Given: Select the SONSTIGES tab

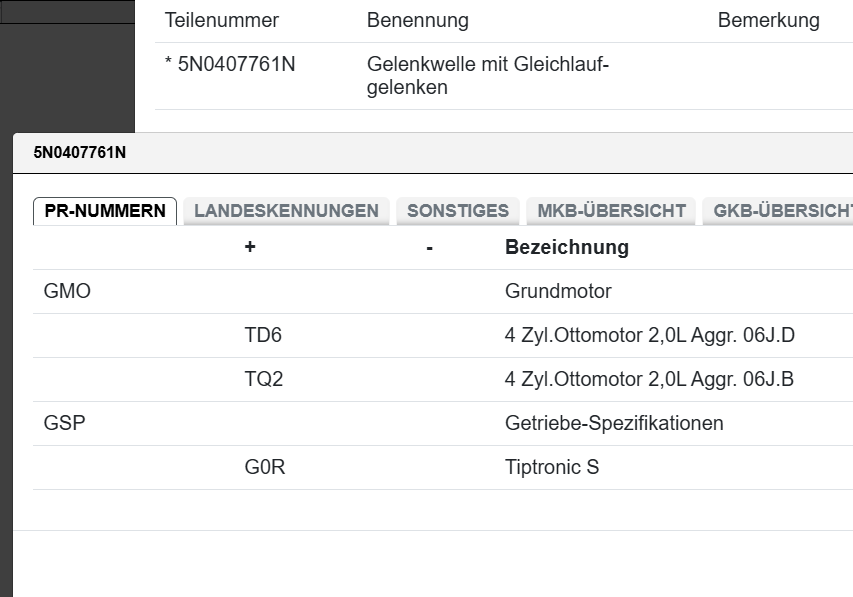Looking at the screenshot, I should 458,211.
